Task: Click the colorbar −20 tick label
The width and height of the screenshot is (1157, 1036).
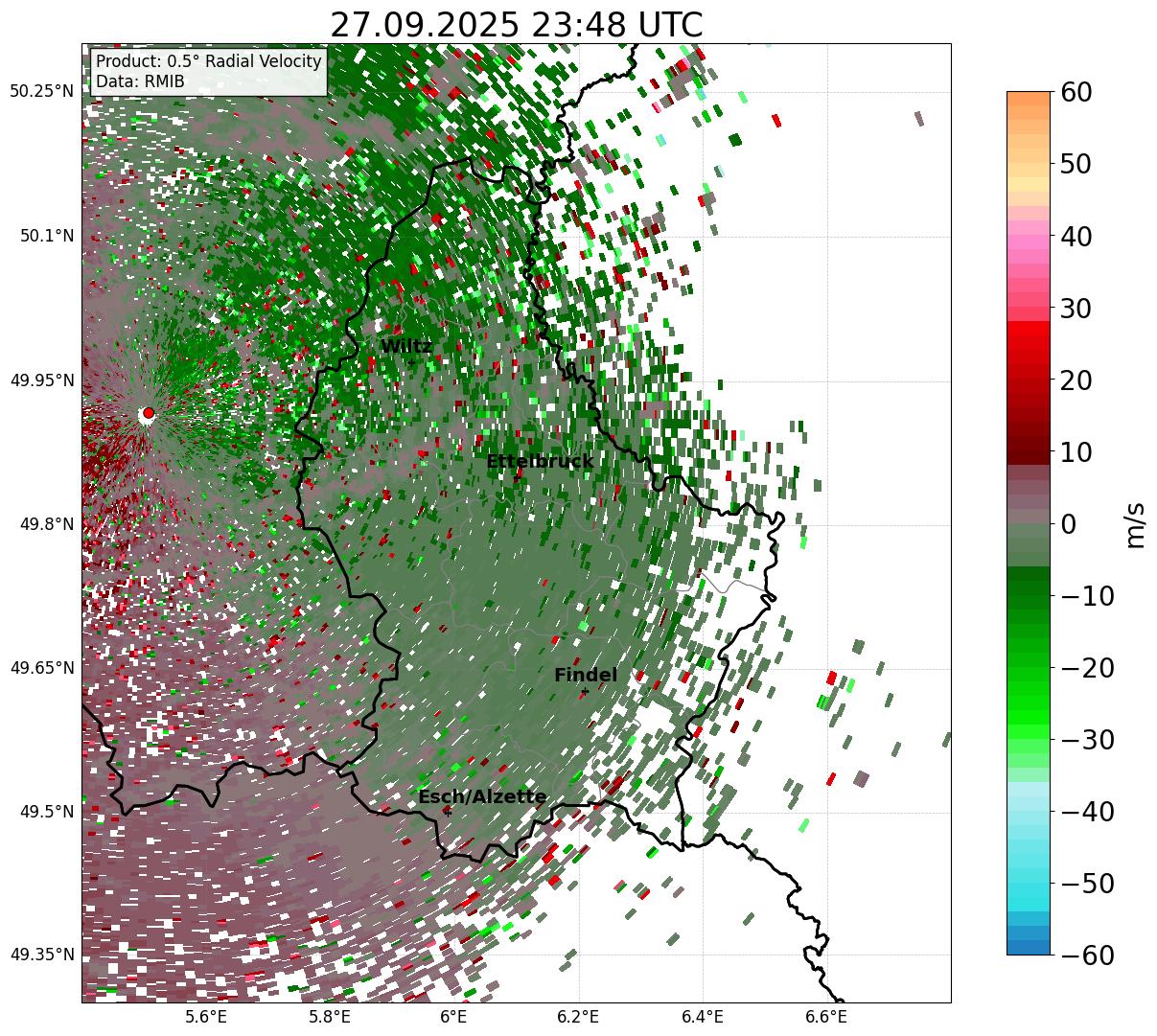Action: (1086, 668)
